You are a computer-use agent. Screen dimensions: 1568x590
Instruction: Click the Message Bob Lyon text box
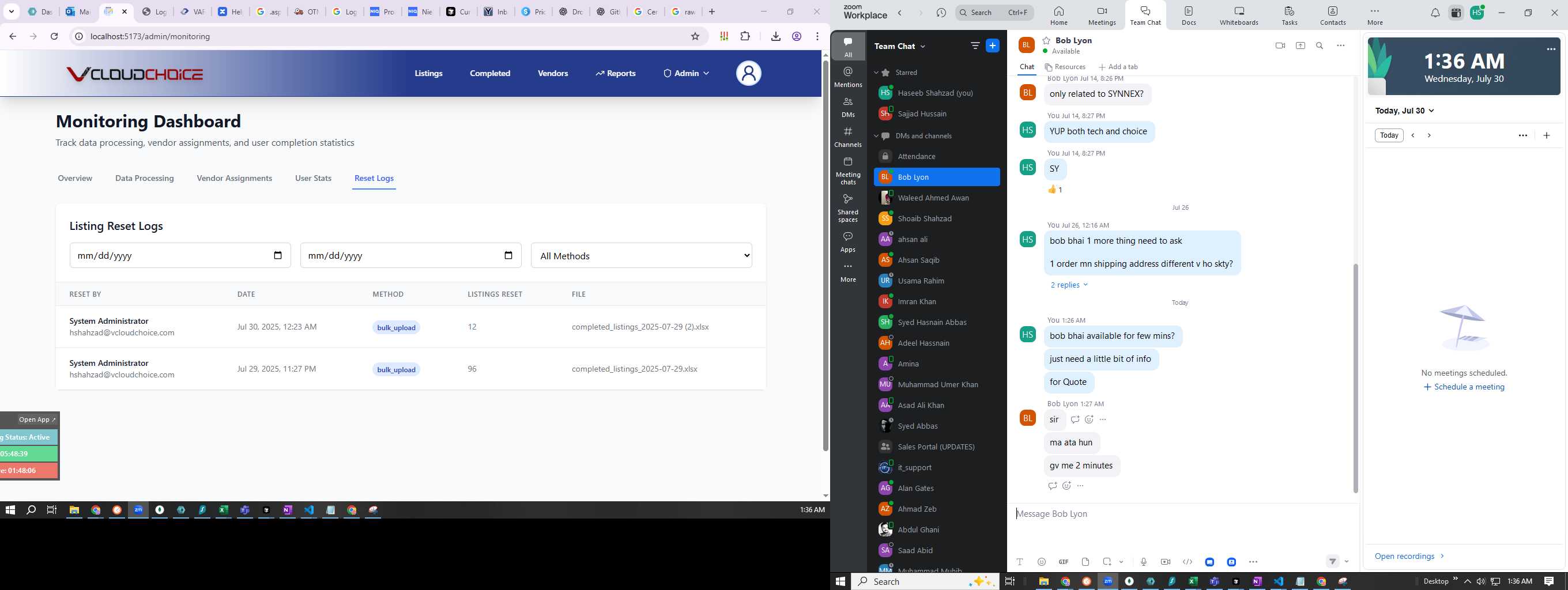tap(1182, 514)
